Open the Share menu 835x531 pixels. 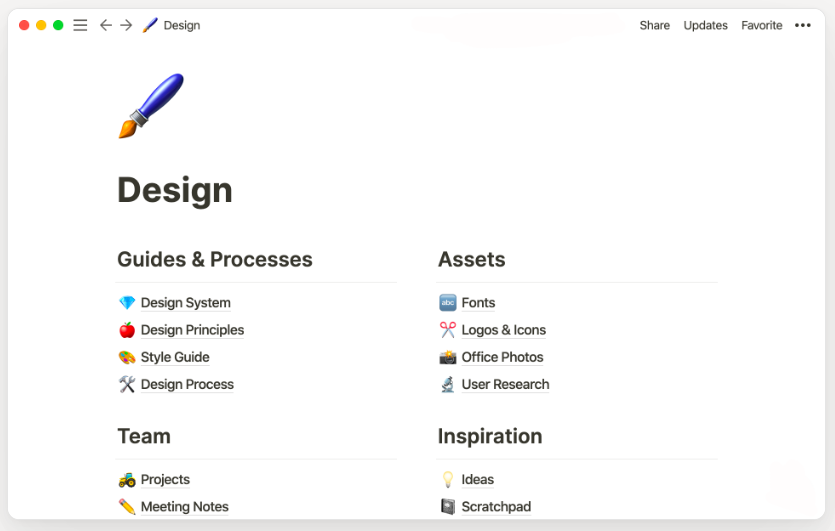click(654, 25)
